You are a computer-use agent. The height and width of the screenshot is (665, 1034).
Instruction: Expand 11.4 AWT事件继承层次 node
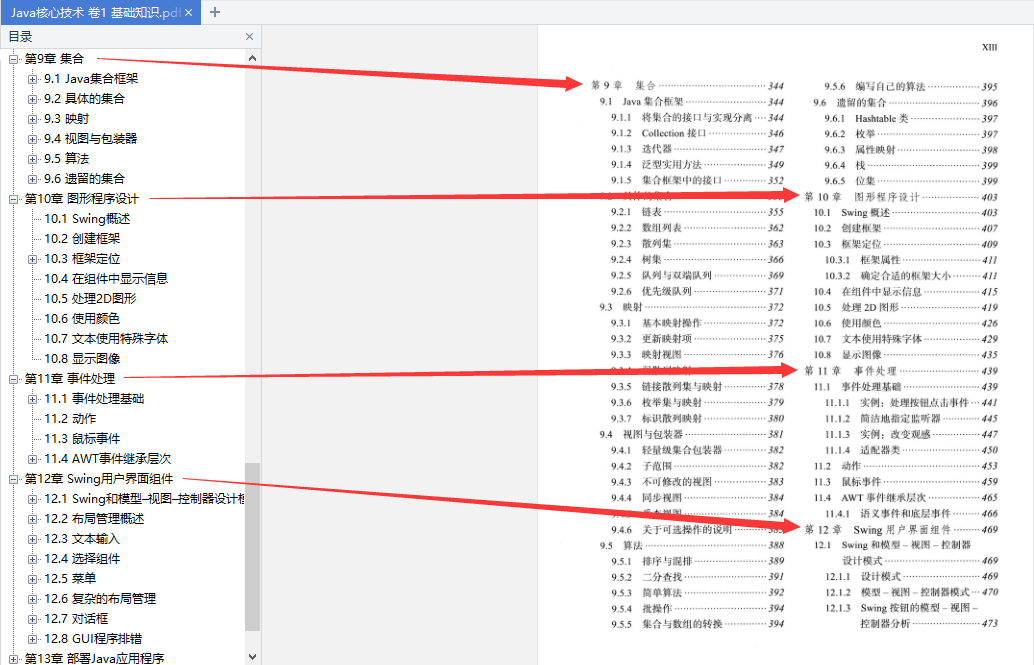[x=32, y=459]
